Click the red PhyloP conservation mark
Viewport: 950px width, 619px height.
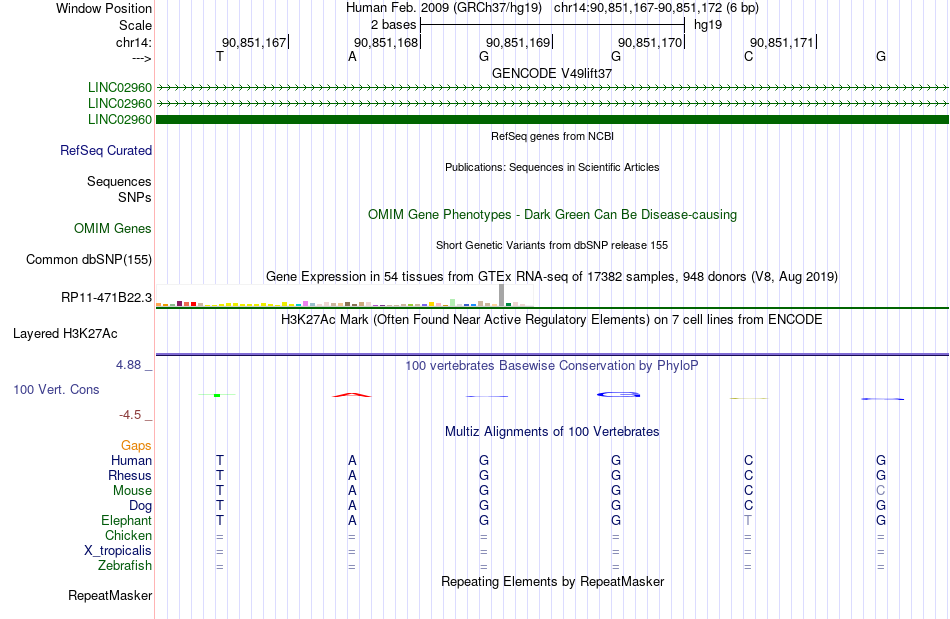352,395
